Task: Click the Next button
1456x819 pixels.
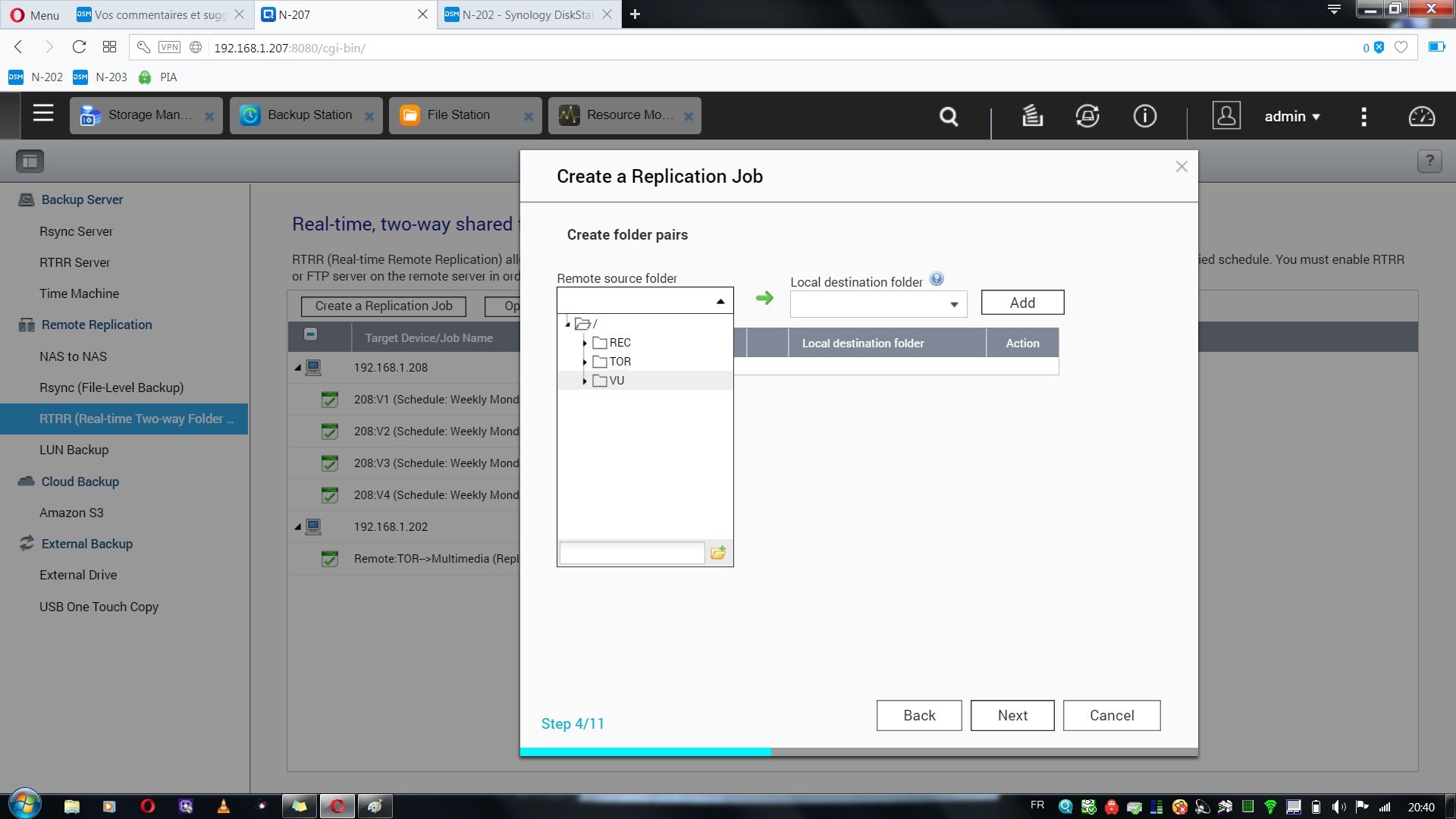Action: click(x=1012, y=715)
